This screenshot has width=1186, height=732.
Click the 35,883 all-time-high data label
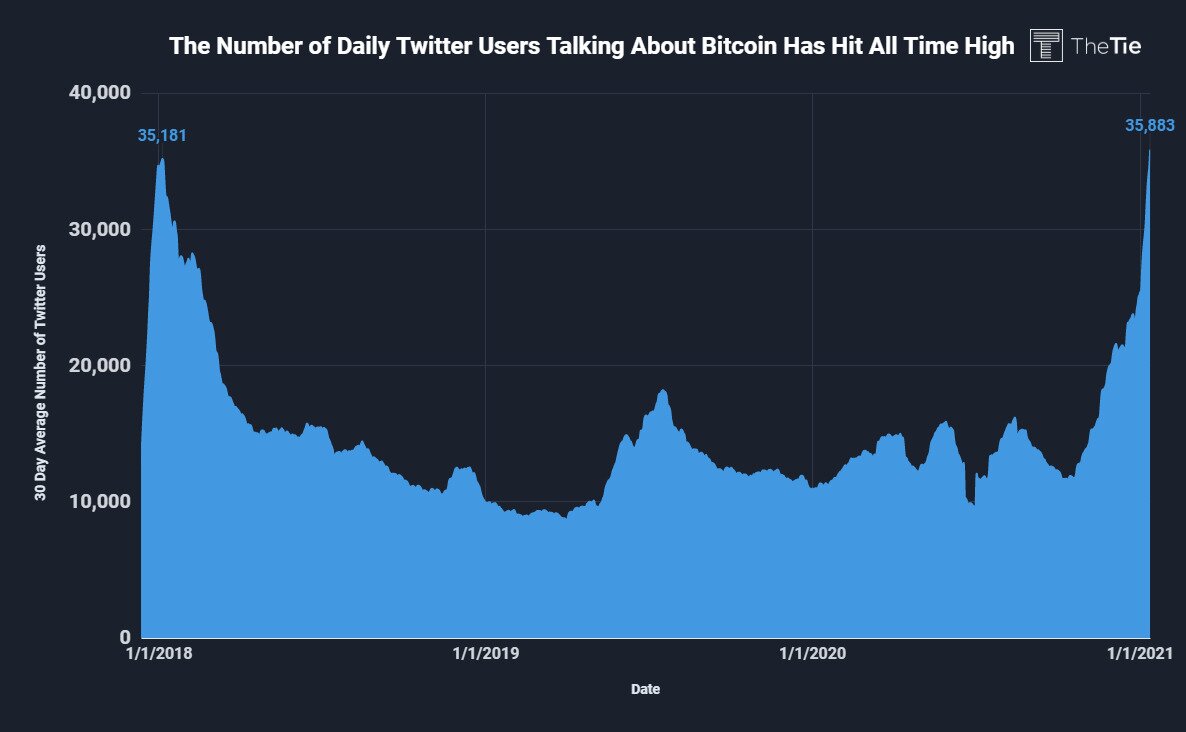(x=1150, y=126)
